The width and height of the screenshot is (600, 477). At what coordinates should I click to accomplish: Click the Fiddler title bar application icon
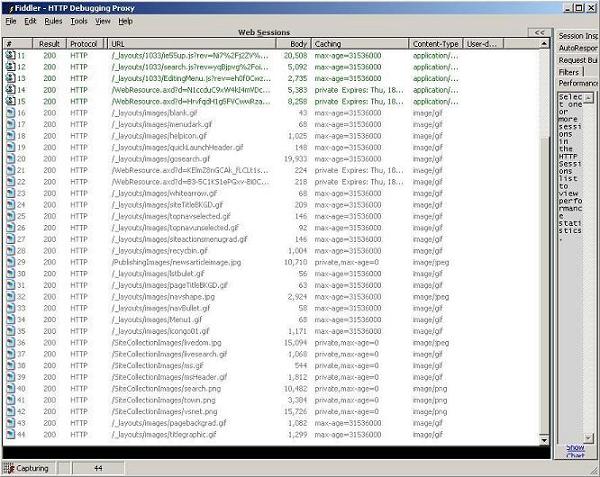click(7, 7)
